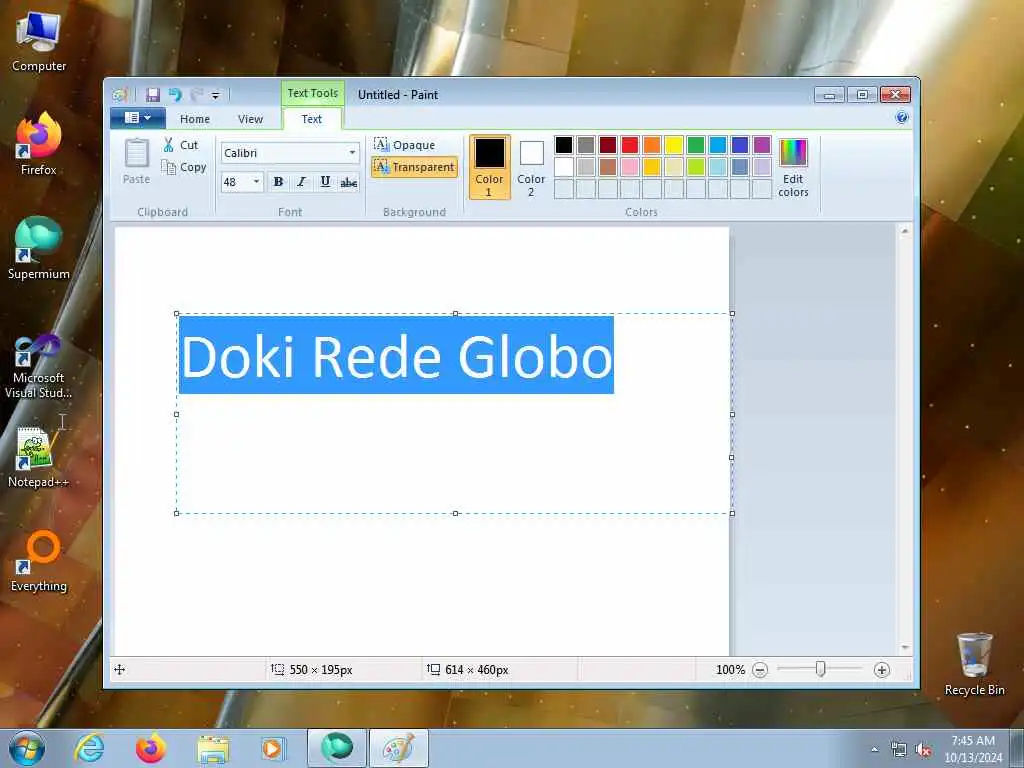
Task: Click the network tray icon
Action: pos(899,750)
